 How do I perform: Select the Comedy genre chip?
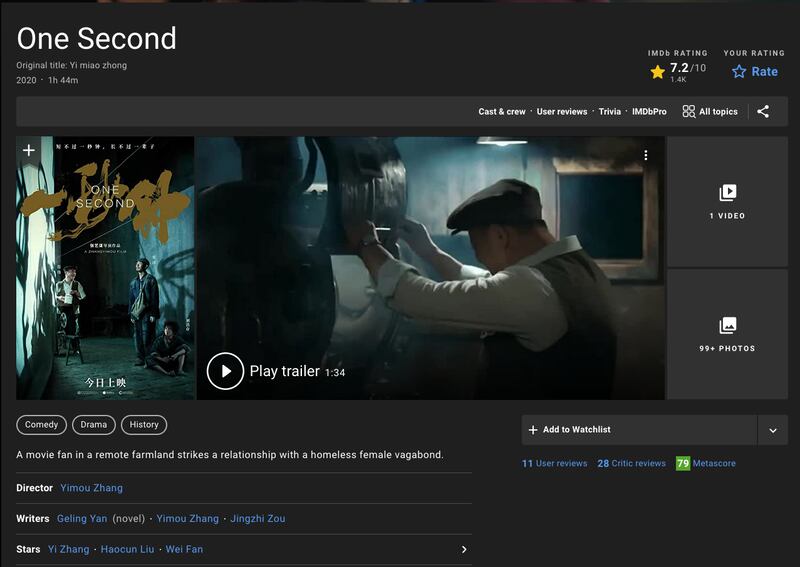click(41, 425)
